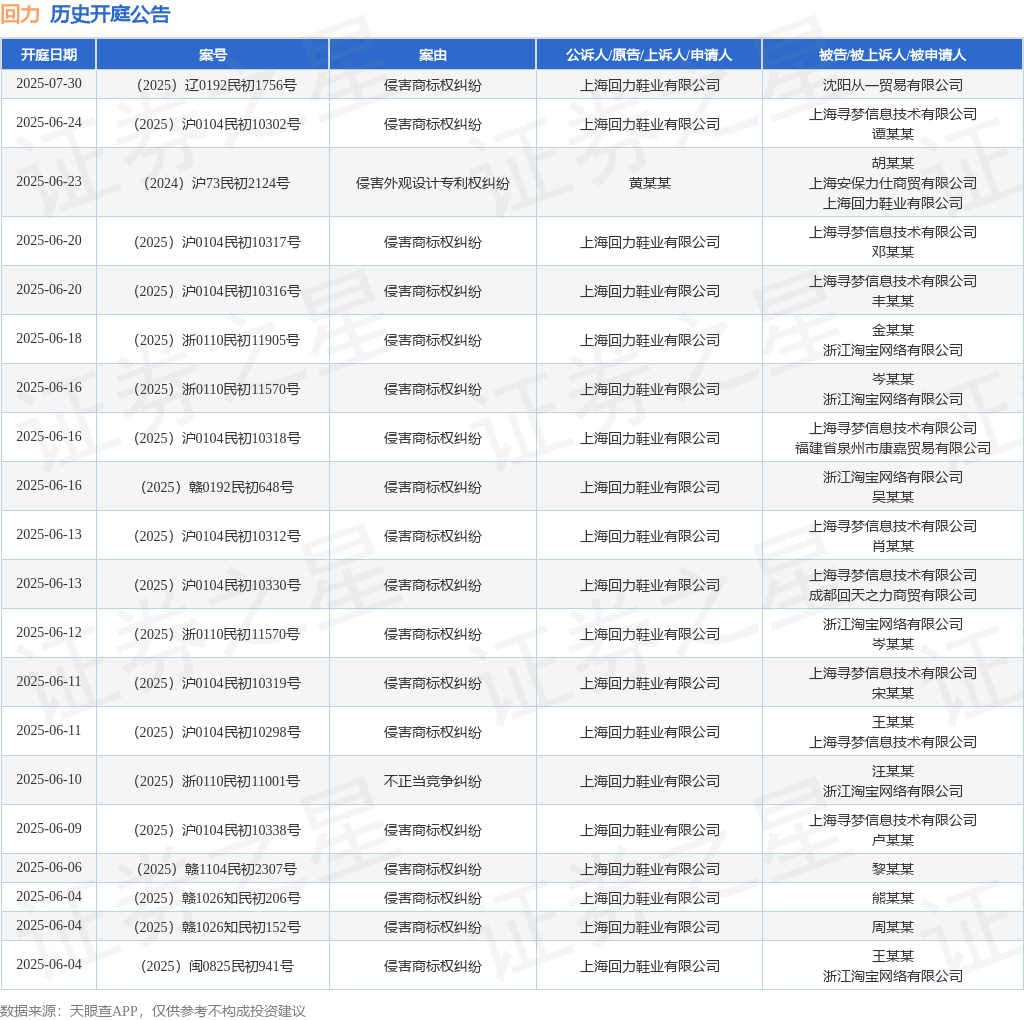The height and width of the screenshot is (1020, 1024).
Task: Click the date 2025-06-24
Action: tap(49, 123)
